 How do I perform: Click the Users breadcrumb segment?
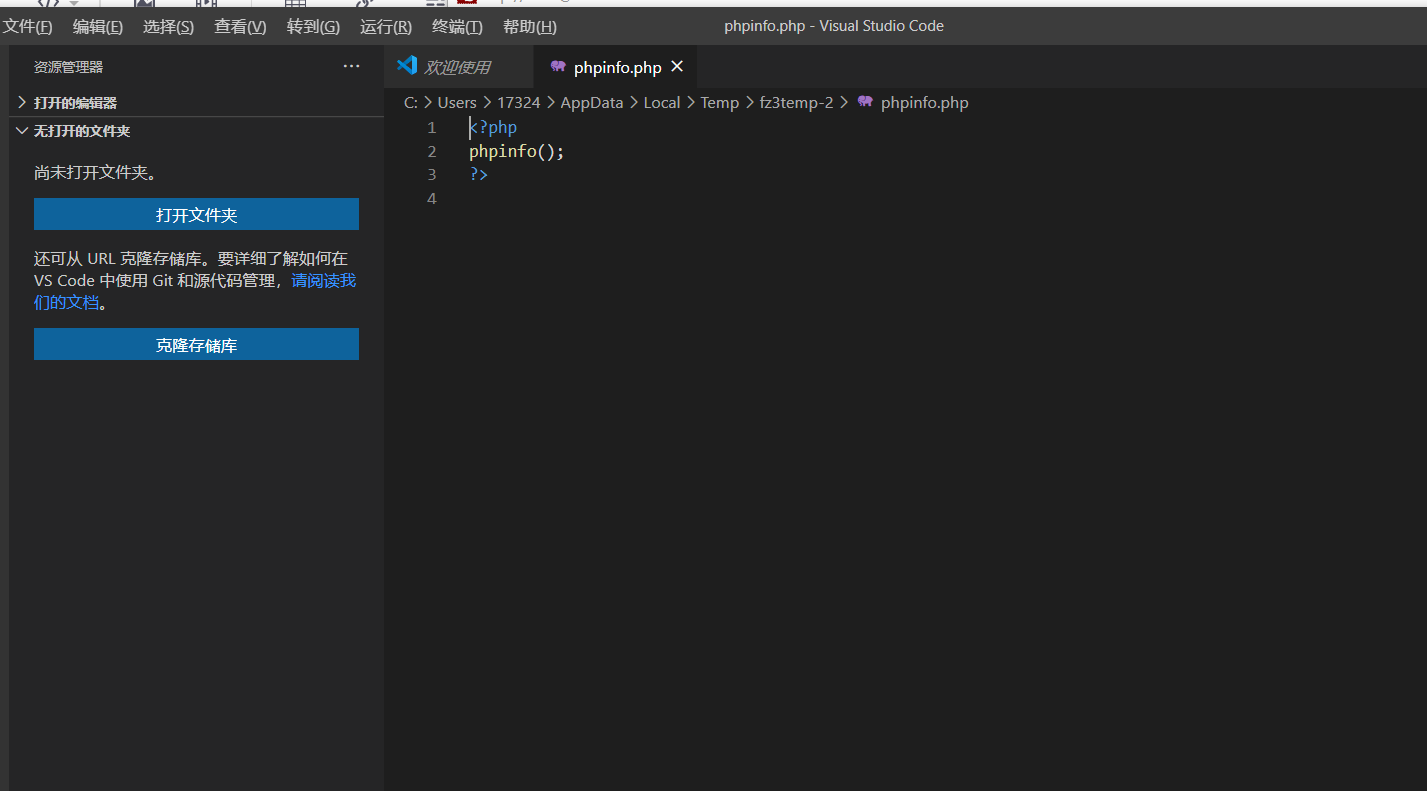point(457,102)
